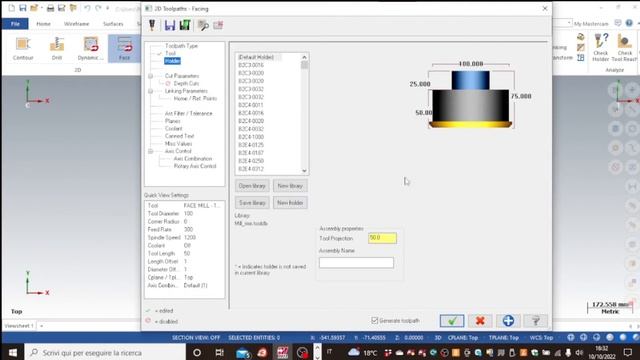This screenshot has width=640, height=360.
Task: Select the Drill toolpath in Mastercam ribbon
Action: click(x=57, y=49)
